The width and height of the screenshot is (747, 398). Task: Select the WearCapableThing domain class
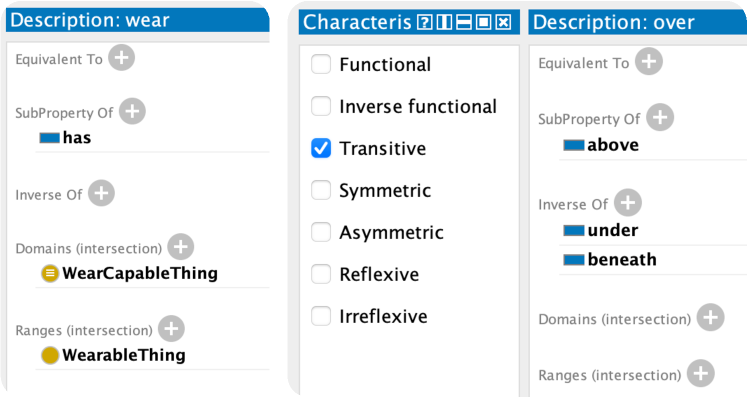[140, 273]
